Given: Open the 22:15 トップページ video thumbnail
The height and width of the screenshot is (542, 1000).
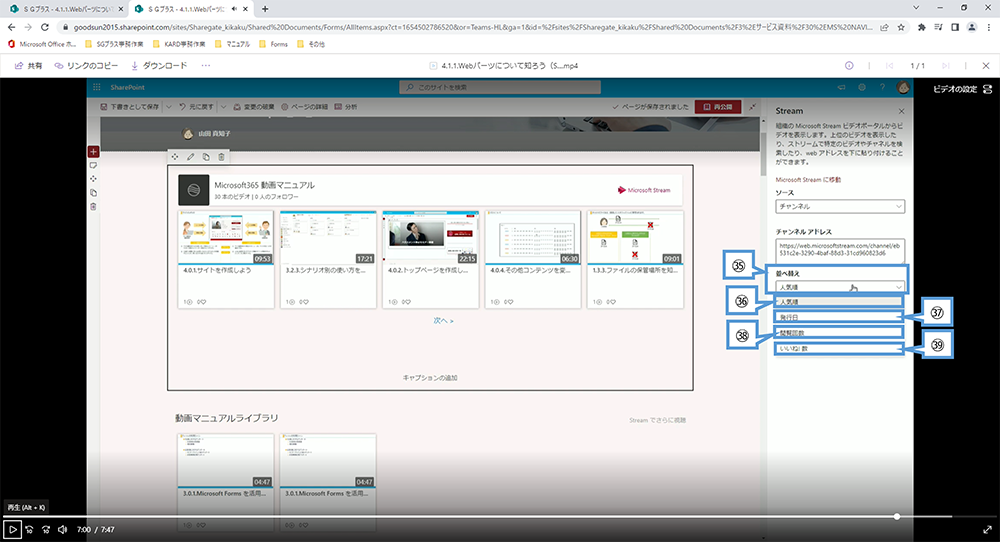Looking at the screenshot, I should 430,237.
